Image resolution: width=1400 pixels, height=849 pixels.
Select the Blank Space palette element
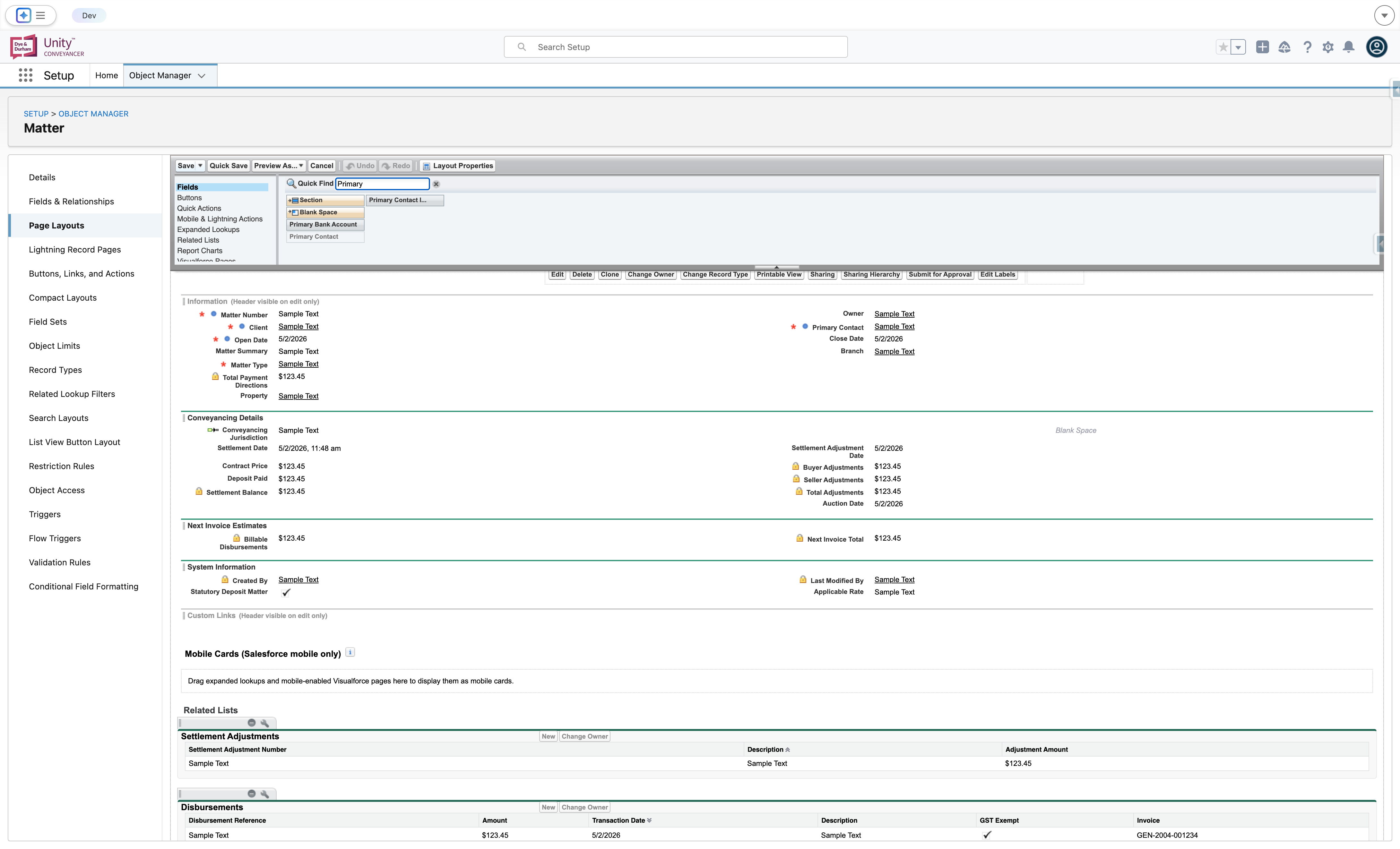pos(325,212)
